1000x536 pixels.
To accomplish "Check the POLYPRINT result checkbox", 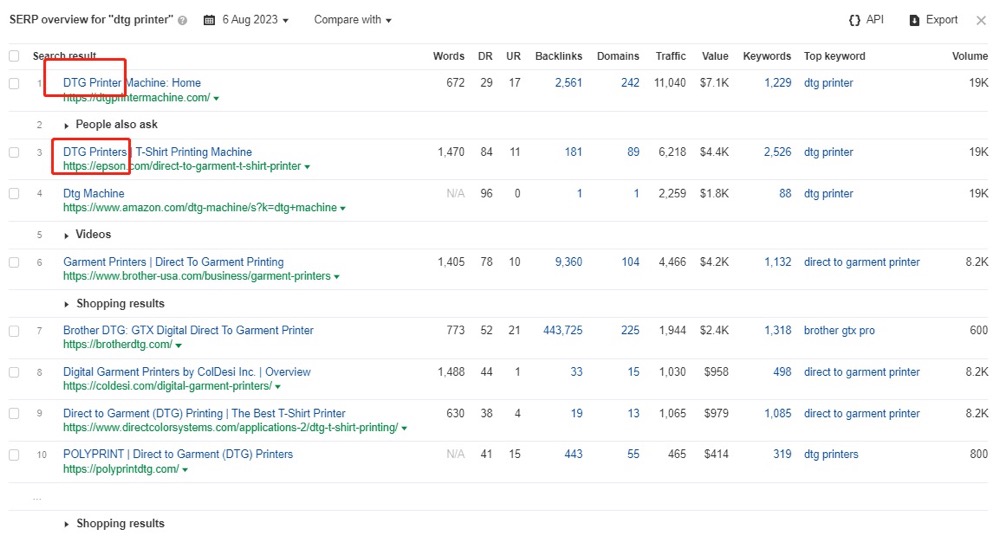I will [14, 455].
